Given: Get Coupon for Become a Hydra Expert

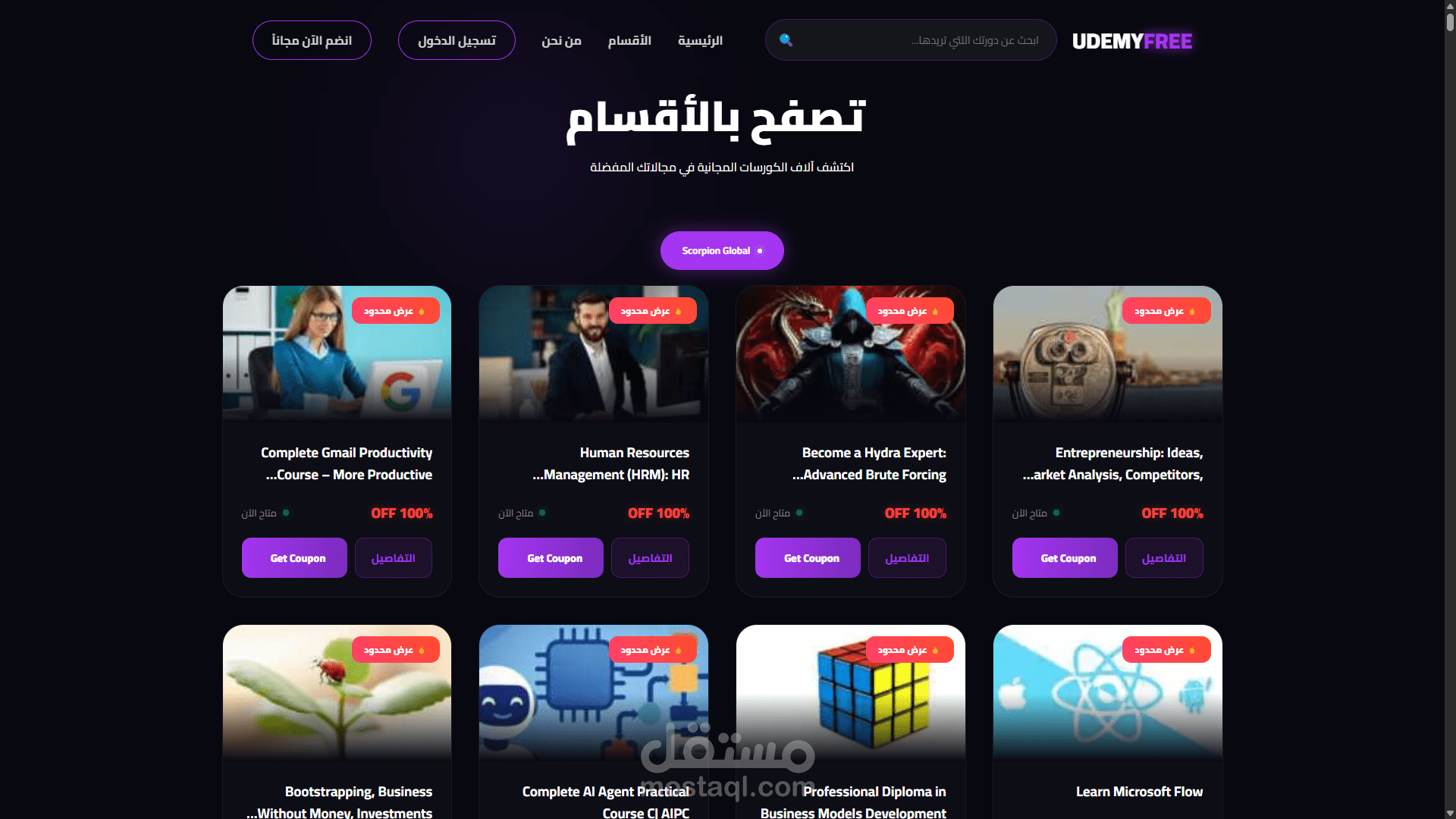Looking at the screenshot, I should (808, 558).
